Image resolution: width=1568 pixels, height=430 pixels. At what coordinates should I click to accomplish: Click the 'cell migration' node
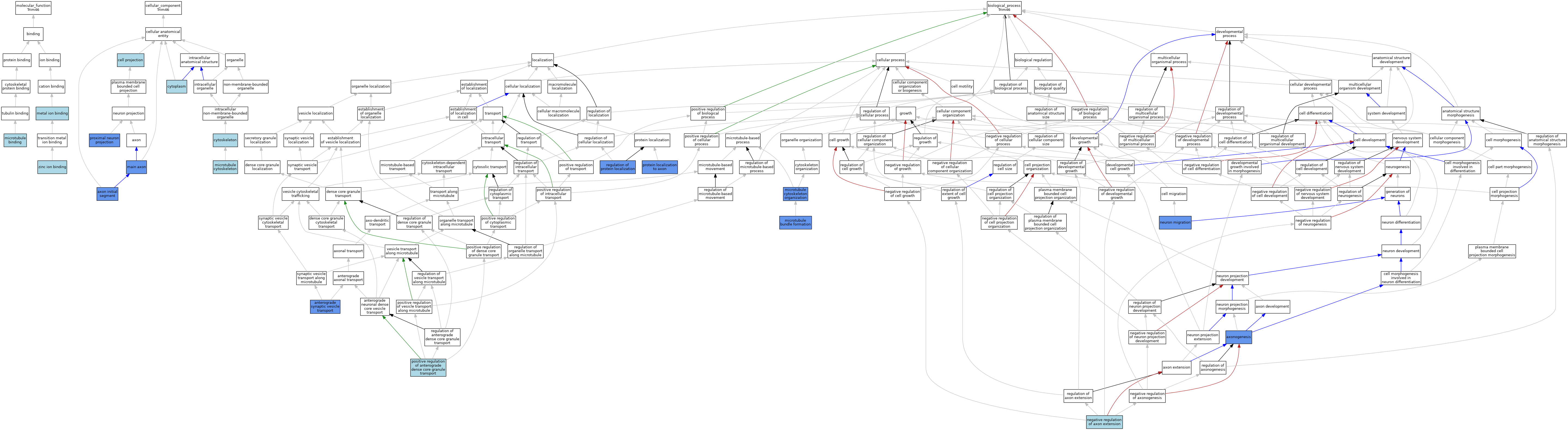pos(1174,193)
